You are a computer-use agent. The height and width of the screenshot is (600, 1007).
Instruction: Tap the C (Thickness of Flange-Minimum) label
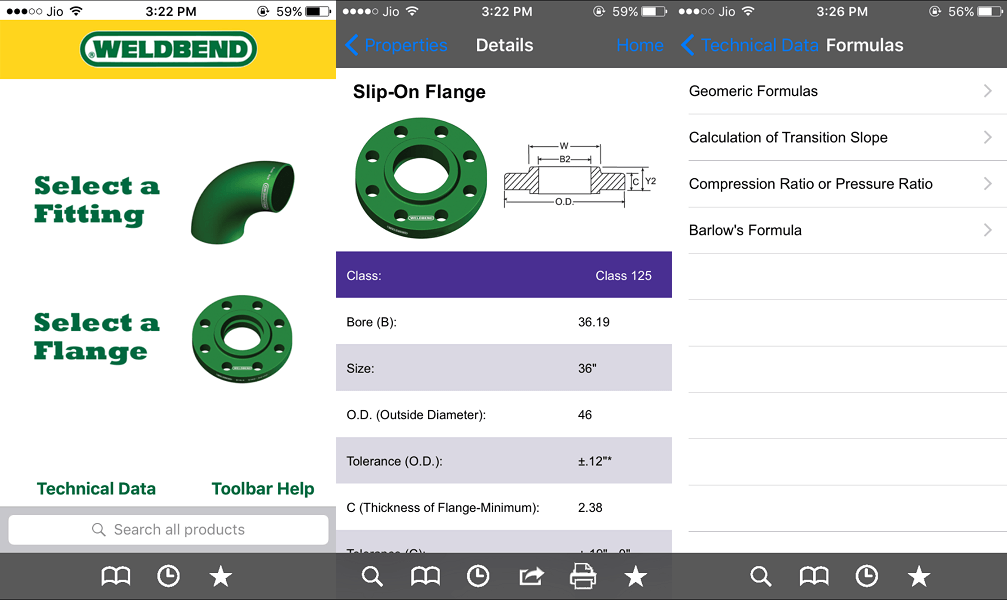click(x=442, y=507)
